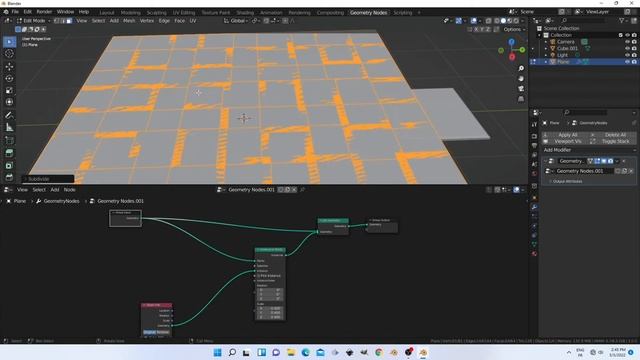The height and width of the screenshot is (360, 640).
Task: Click GeometryNodes breadcrumb in node editor
Action: [58, 201]
